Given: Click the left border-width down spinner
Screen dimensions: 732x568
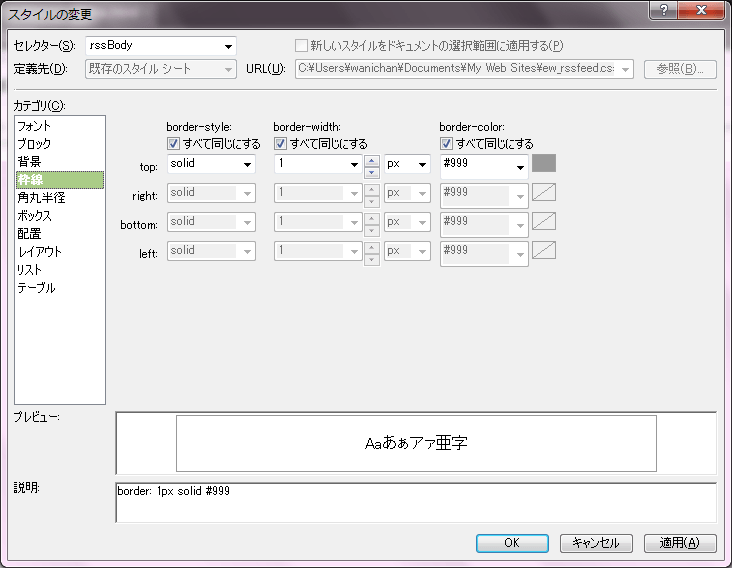Looking at the screenshot, I should (x=372, y=259).
